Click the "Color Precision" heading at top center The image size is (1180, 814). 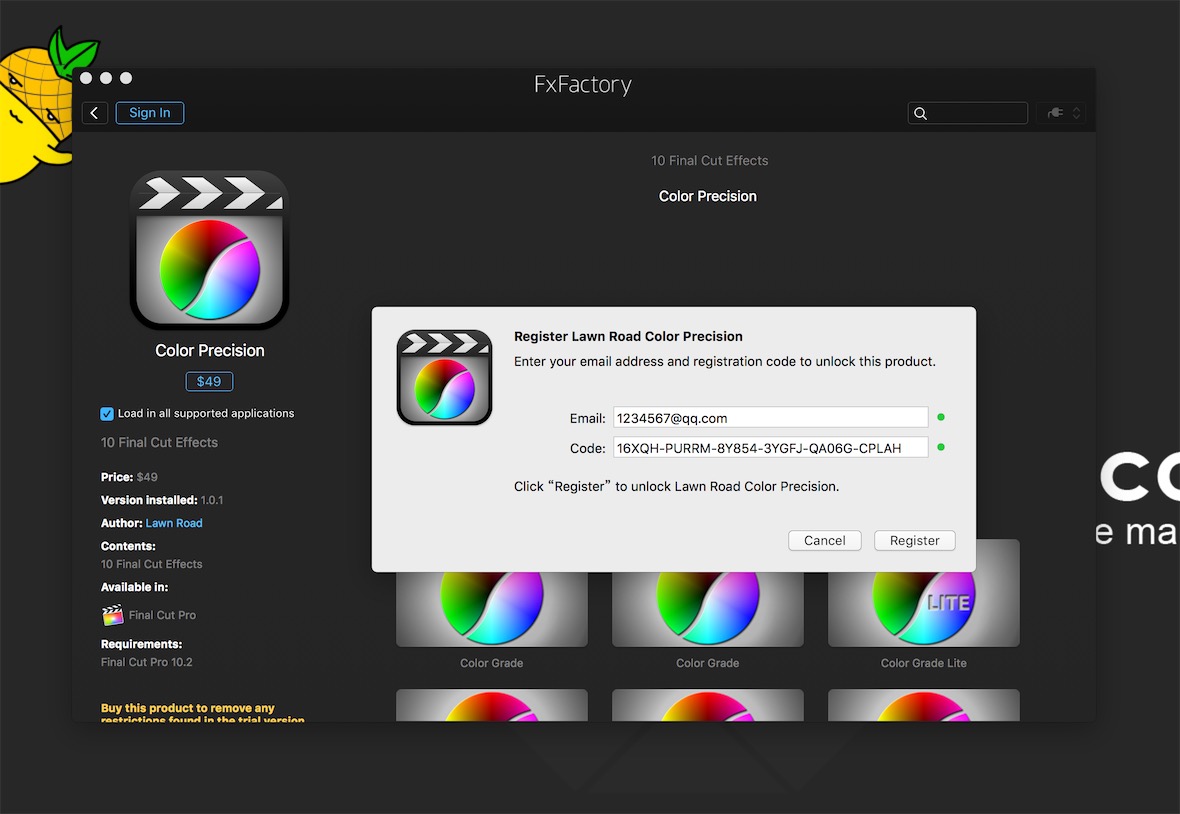click(x=707, y=196)
